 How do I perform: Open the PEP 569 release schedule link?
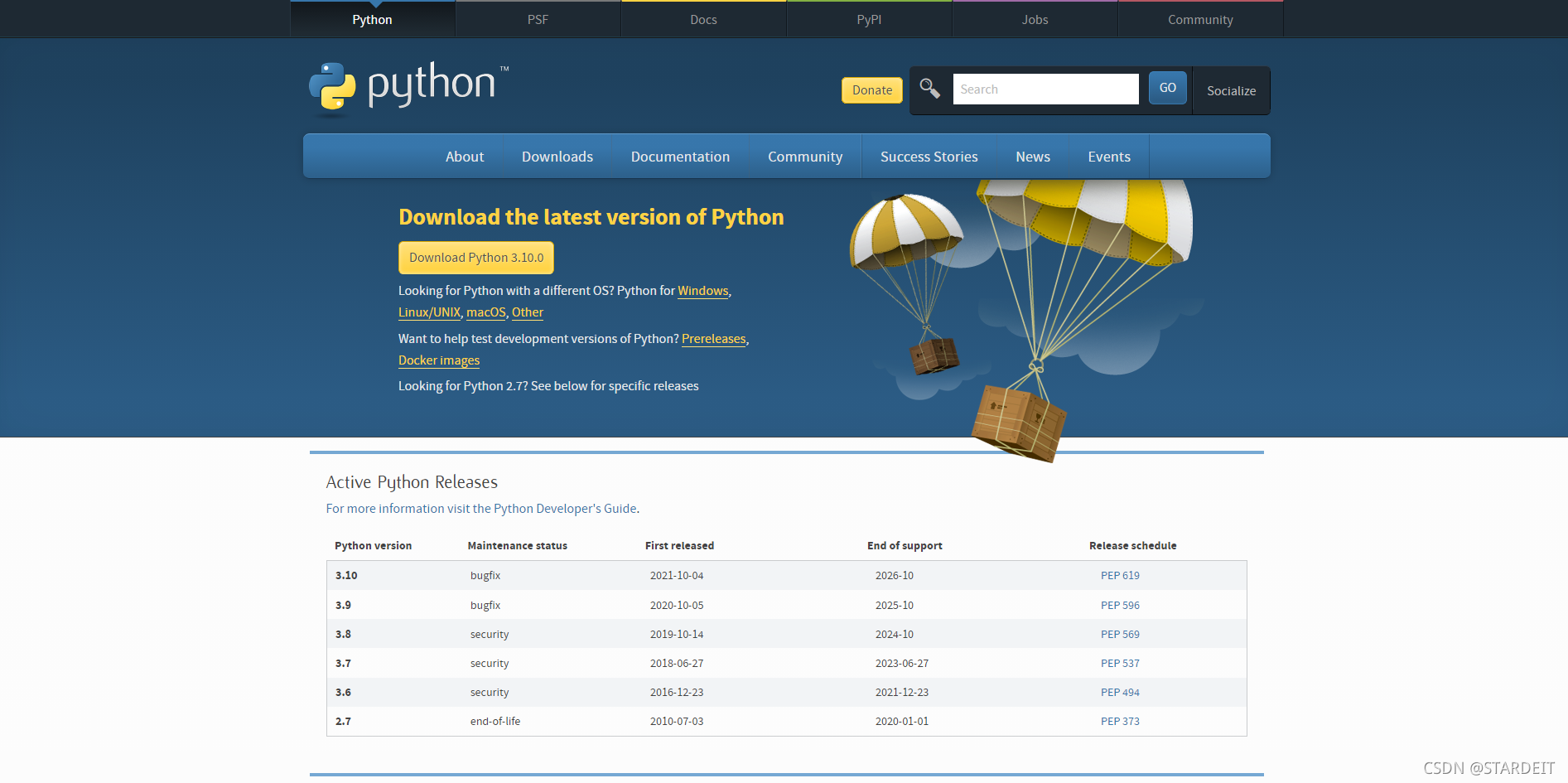tap(1120, 634)
